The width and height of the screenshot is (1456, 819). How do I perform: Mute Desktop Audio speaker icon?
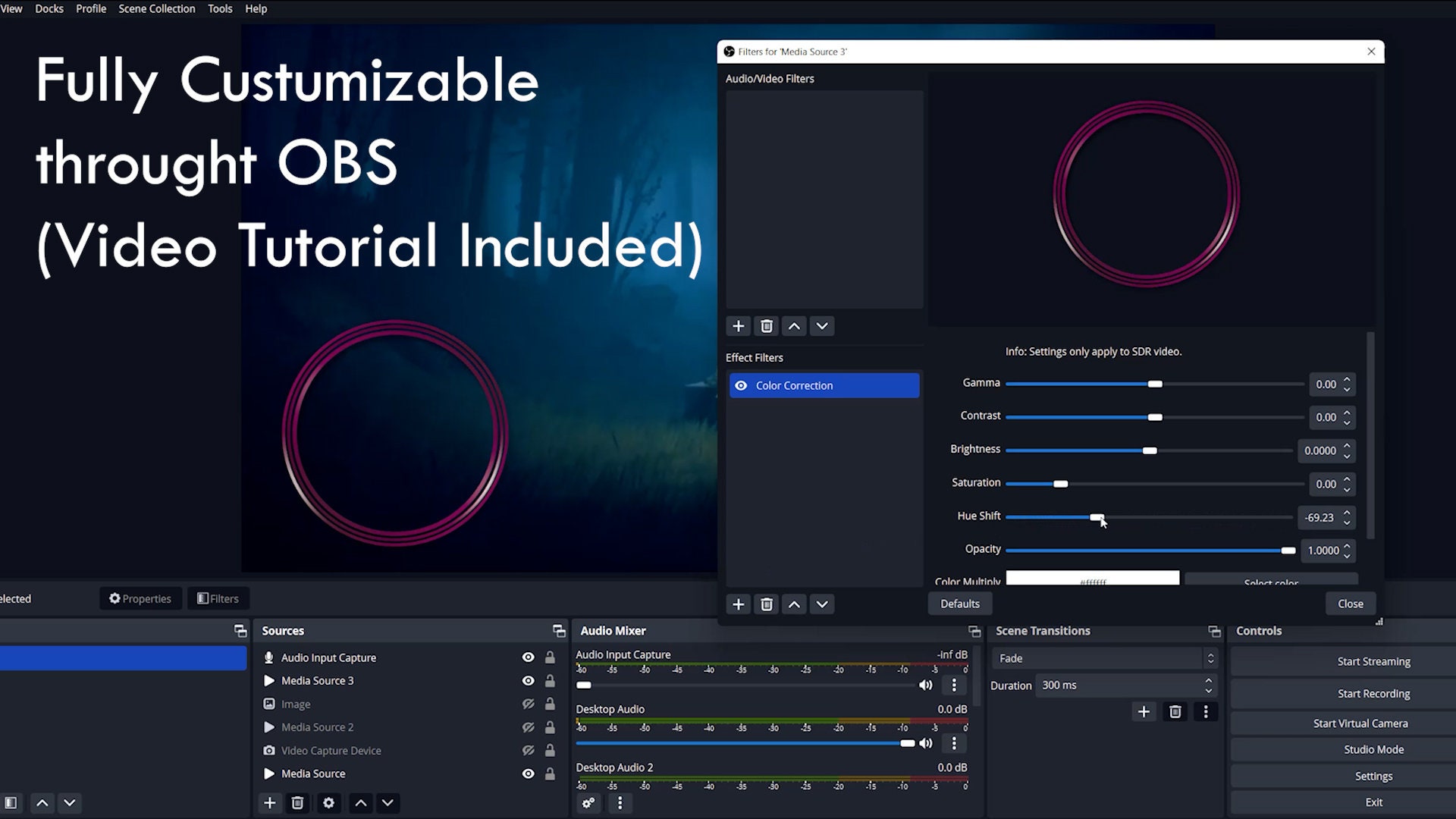pos(926,743)
